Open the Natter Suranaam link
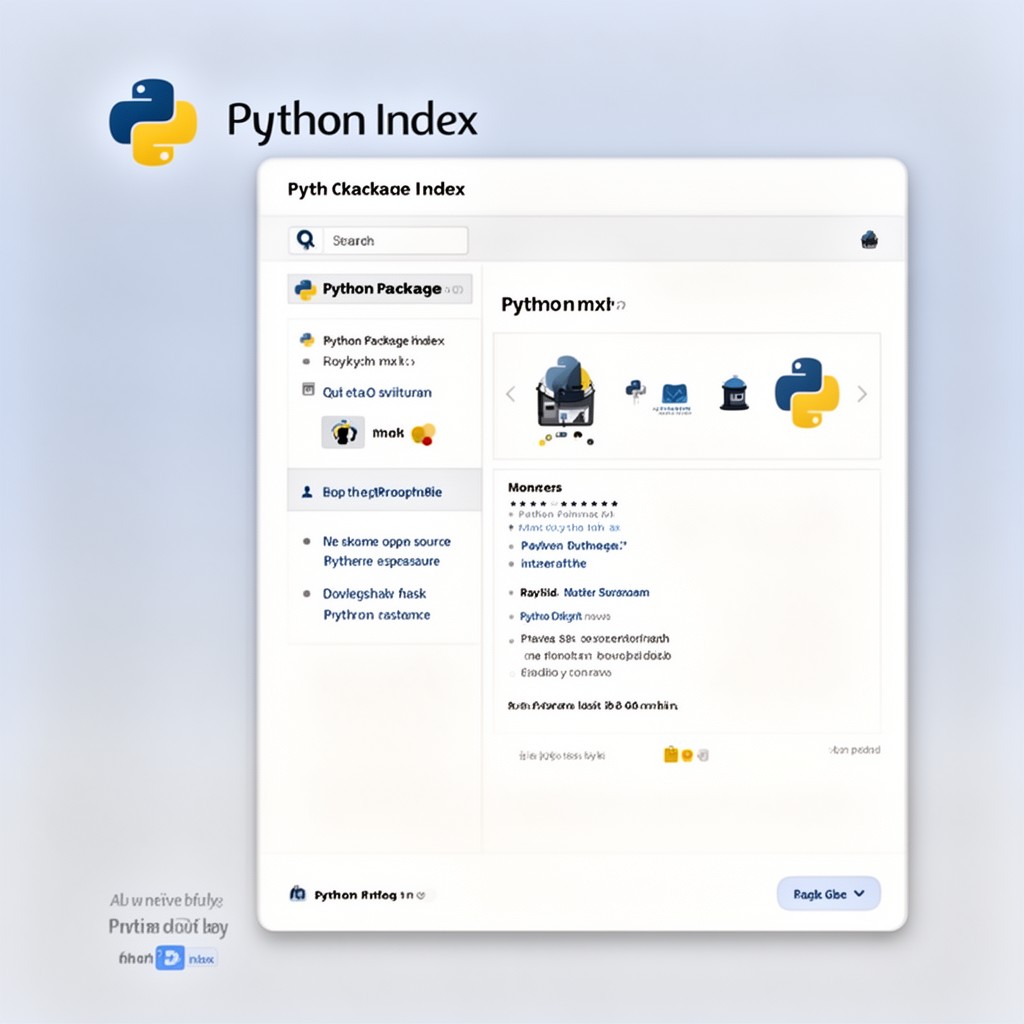This screenshot has height=1024, width=1024. (606, 592)
